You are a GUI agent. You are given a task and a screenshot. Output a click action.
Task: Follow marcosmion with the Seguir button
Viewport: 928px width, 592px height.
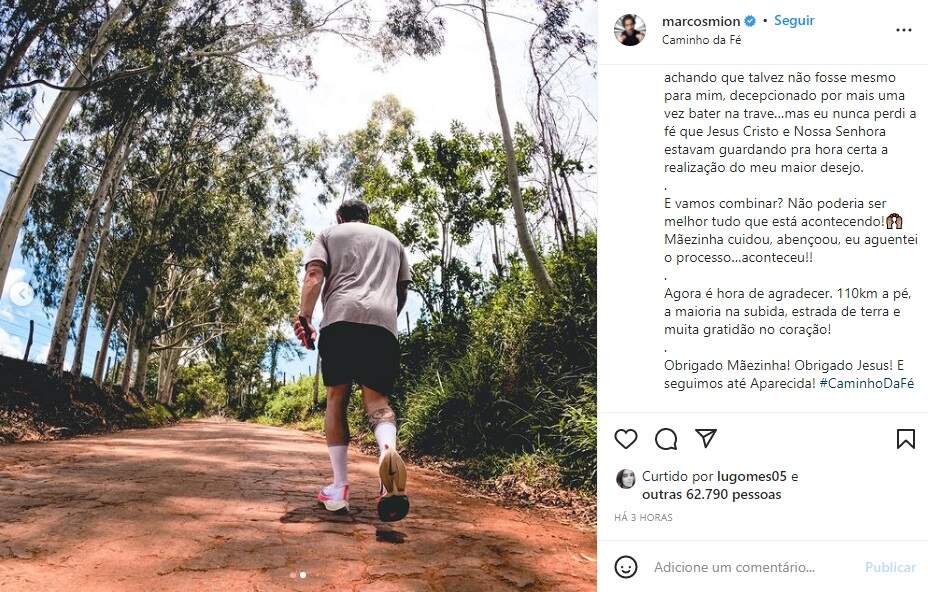(794, 21)
